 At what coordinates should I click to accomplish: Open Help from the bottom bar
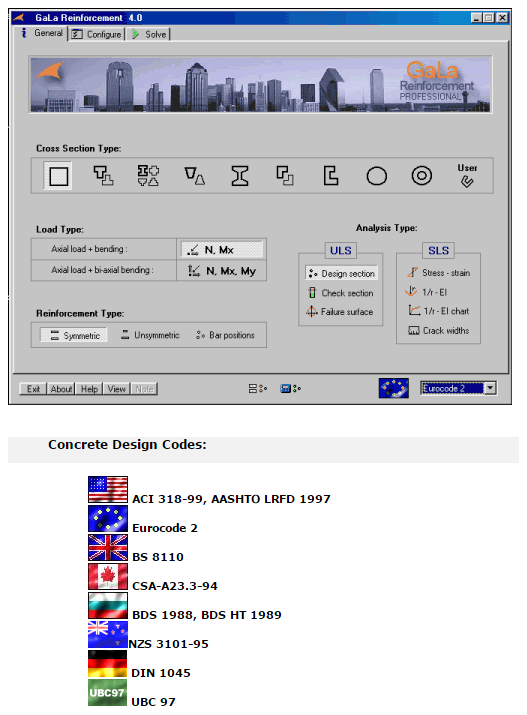[89, 389]
